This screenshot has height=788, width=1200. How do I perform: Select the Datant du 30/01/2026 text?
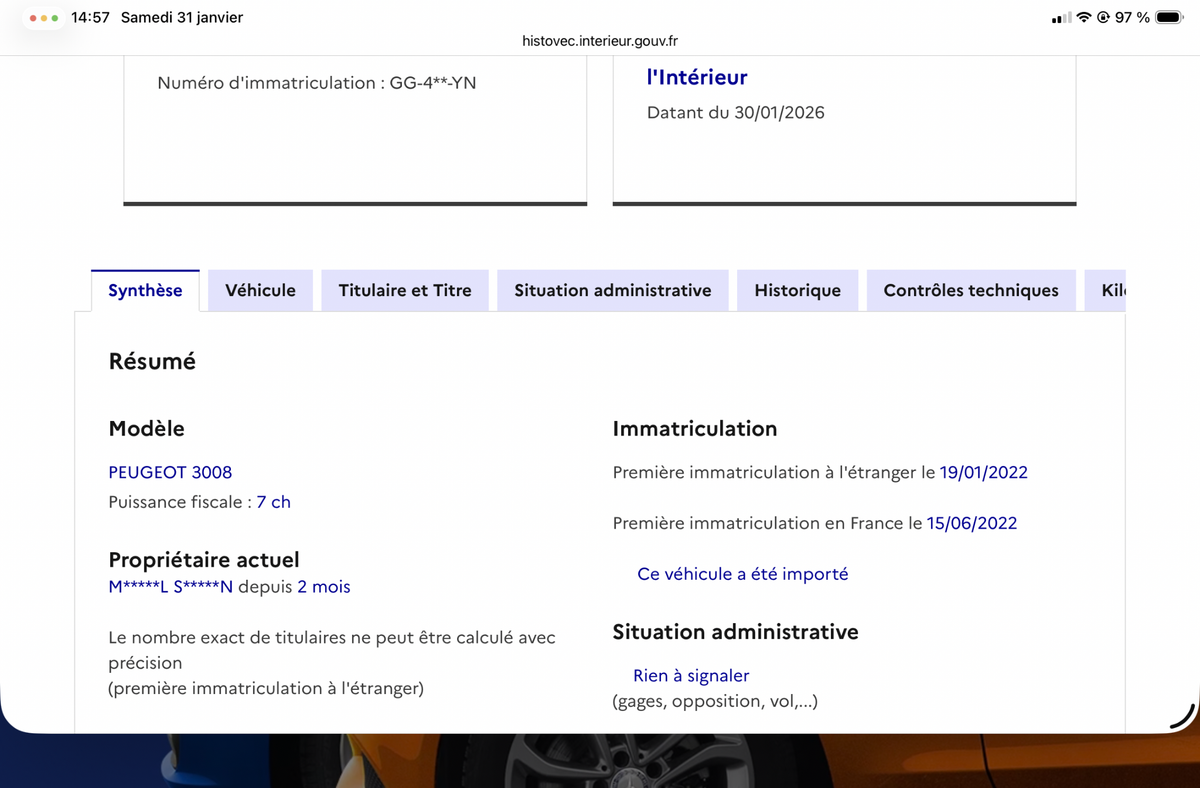[x=736, y=113]
